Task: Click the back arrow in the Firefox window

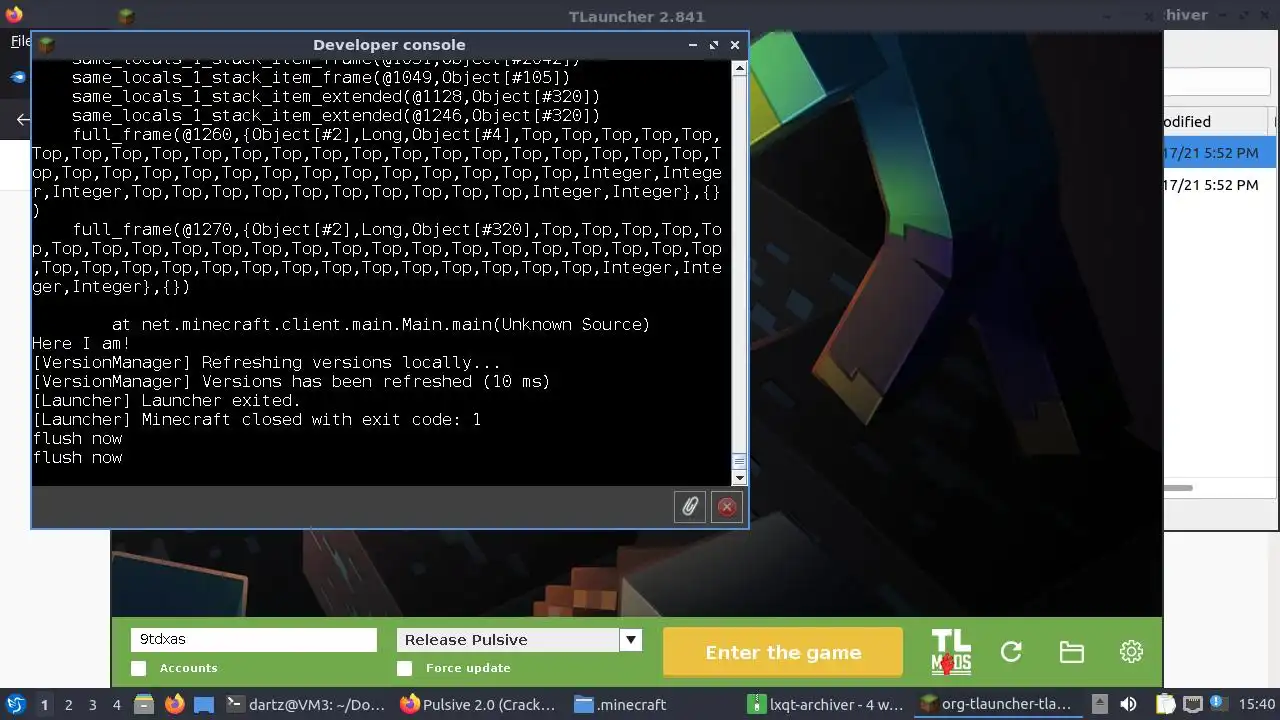Action: [23, 120]
